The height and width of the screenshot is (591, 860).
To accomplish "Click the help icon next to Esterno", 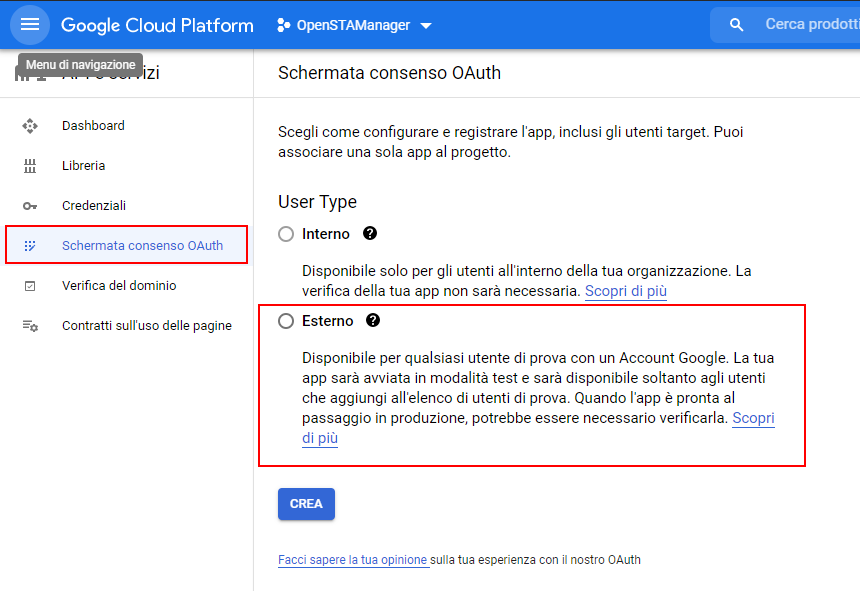I will [373, 321].
